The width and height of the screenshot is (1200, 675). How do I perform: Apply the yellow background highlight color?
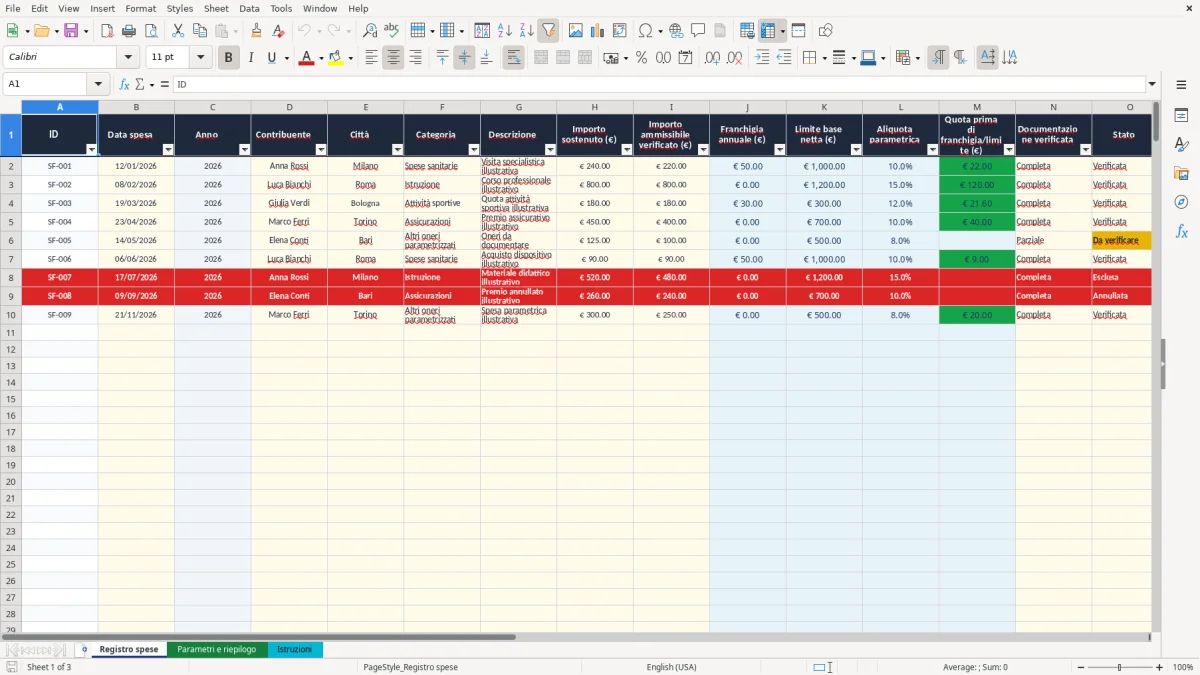click(335, 58)
